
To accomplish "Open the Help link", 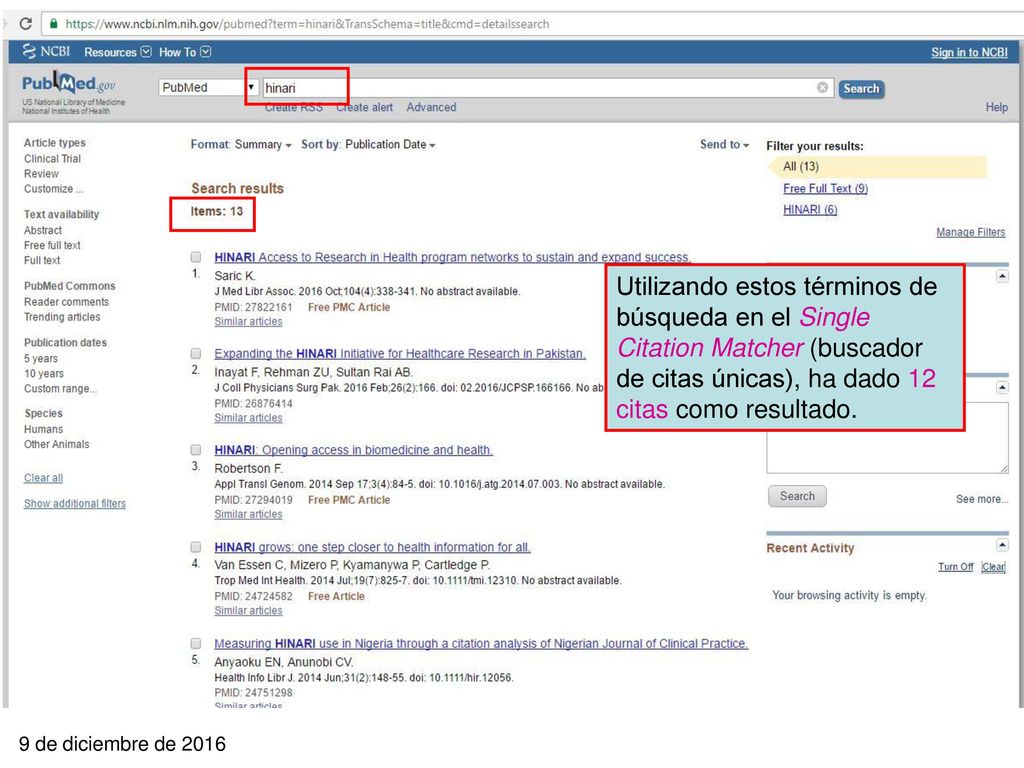I will pyautogui.click(x=997, y=107).
